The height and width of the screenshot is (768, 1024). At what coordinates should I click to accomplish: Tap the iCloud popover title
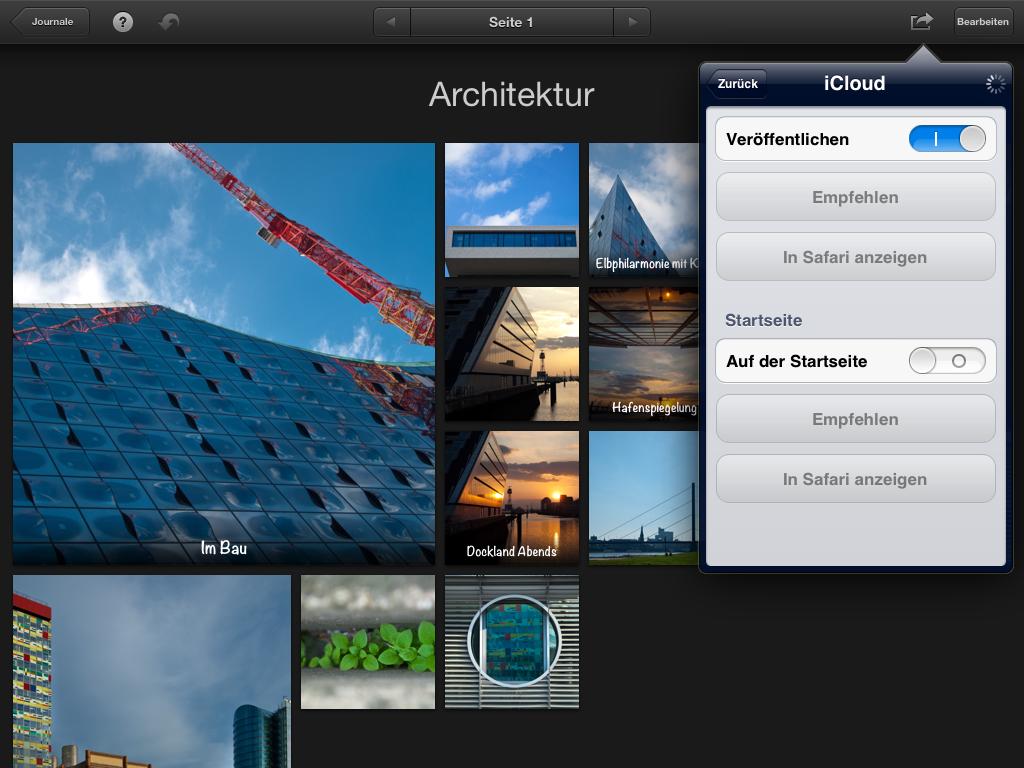tap(854, 83)
